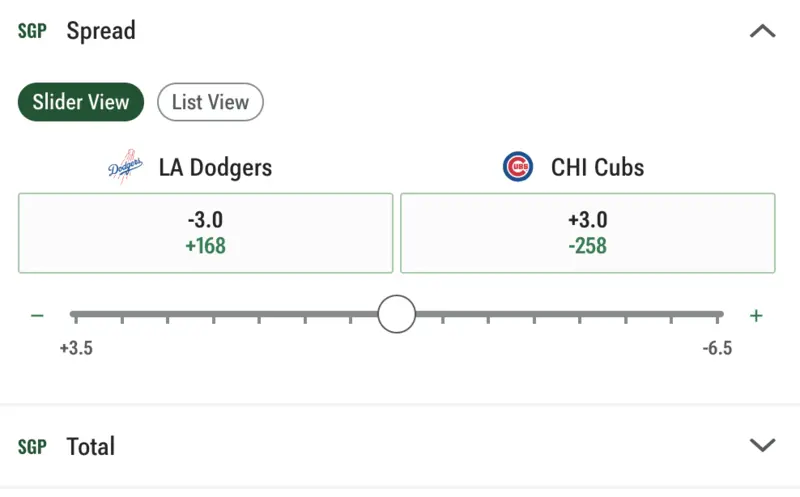800x497 pixels.
Task: Click the minus icon beside the slider
Action: click(x=37, y=316)
